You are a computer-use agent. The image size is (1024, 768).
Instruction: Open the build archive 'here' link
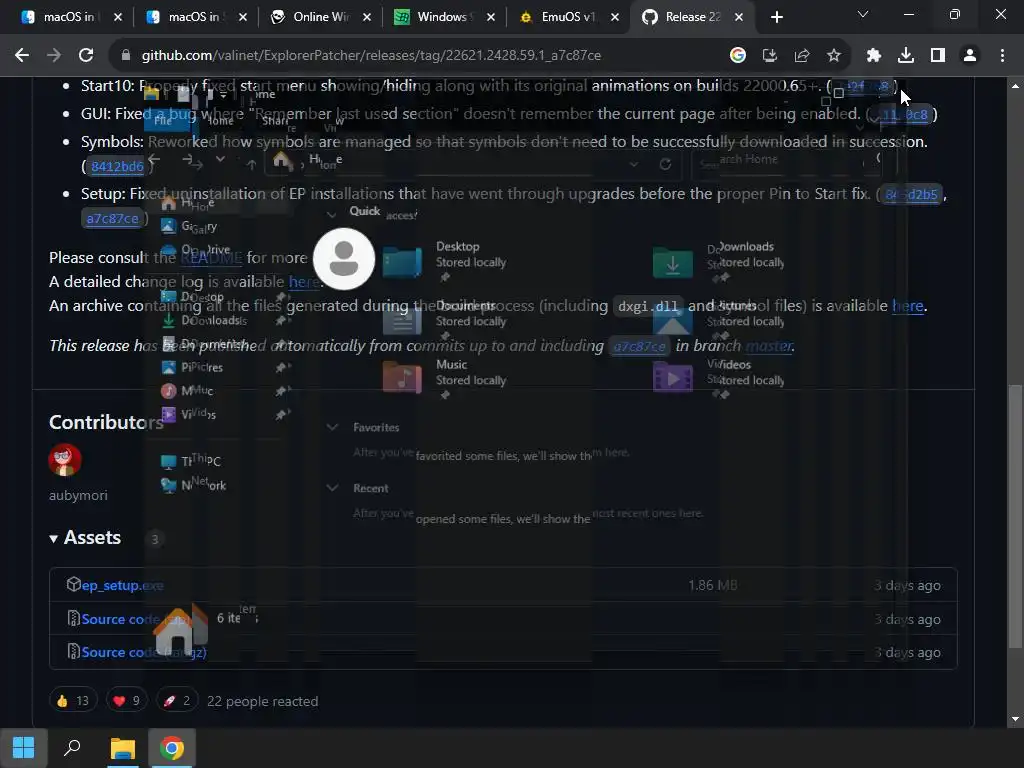click(908, 306)
